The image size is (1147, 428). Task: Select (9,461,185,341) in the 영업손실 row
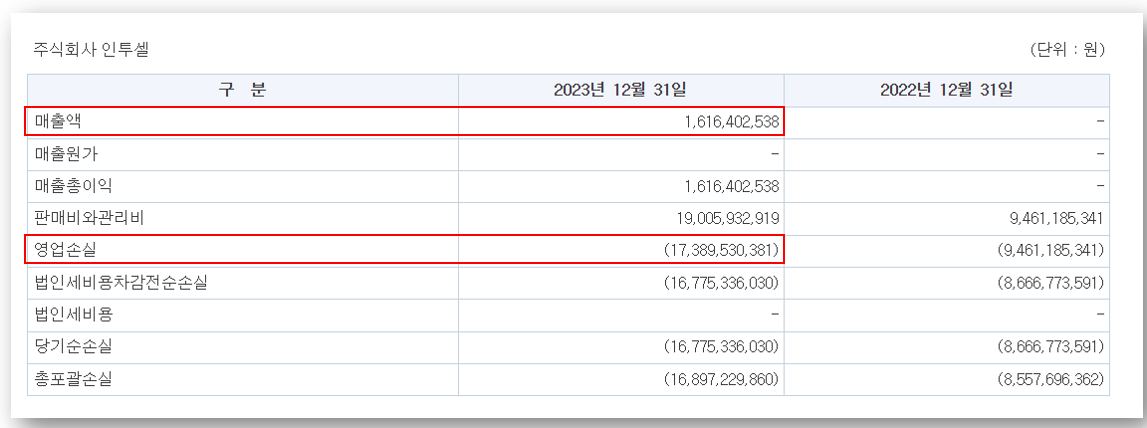click(1050, 251)
